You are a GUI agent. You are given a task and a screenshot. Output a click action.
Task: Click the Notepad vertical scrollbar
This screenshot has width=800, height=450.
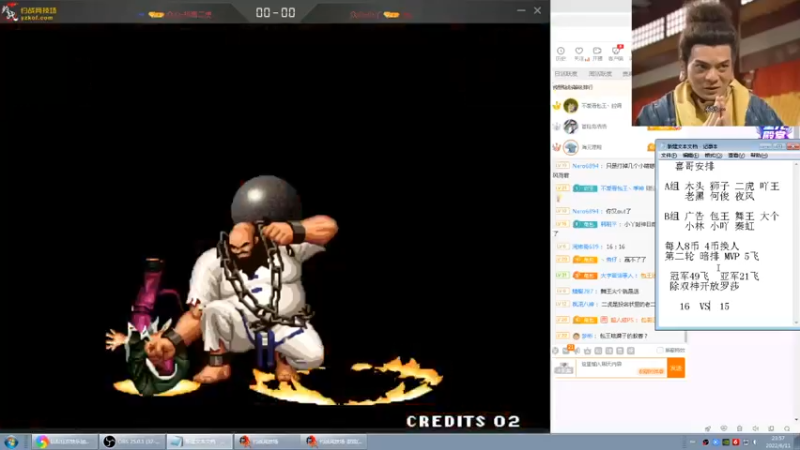[796, 243]
